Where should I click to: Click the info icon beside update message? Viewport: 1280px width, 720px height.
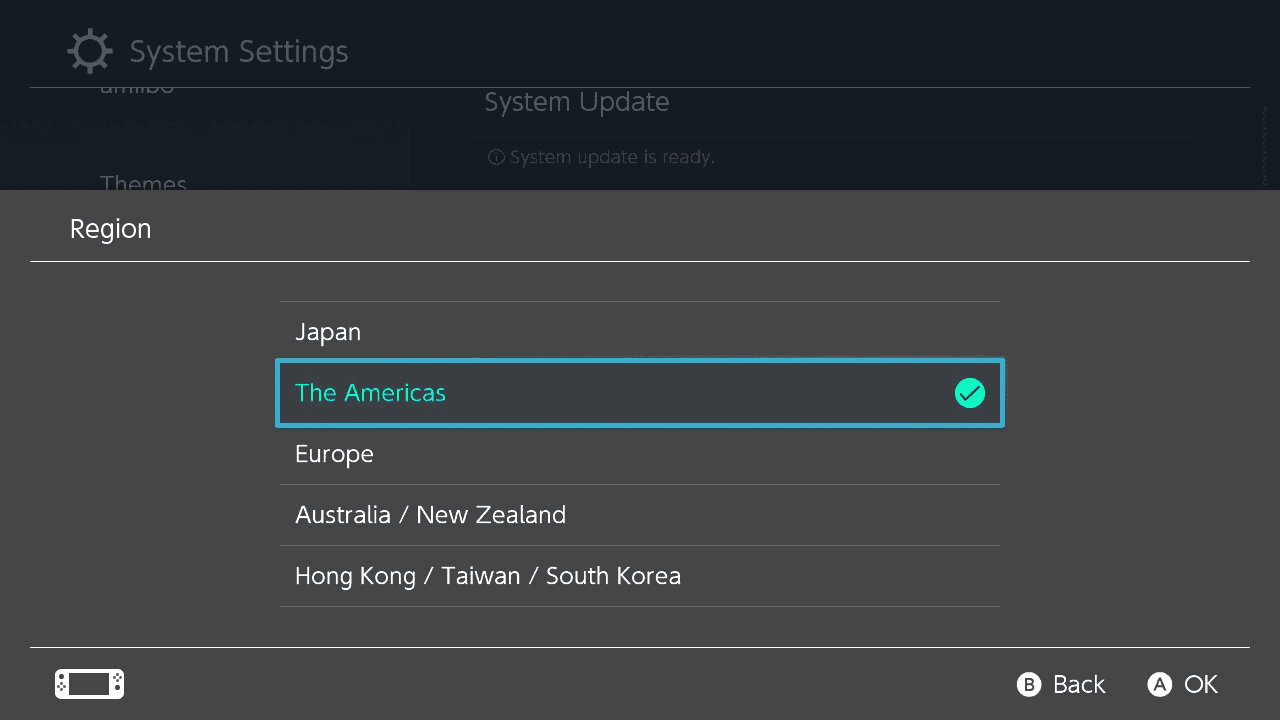(496, 157)
